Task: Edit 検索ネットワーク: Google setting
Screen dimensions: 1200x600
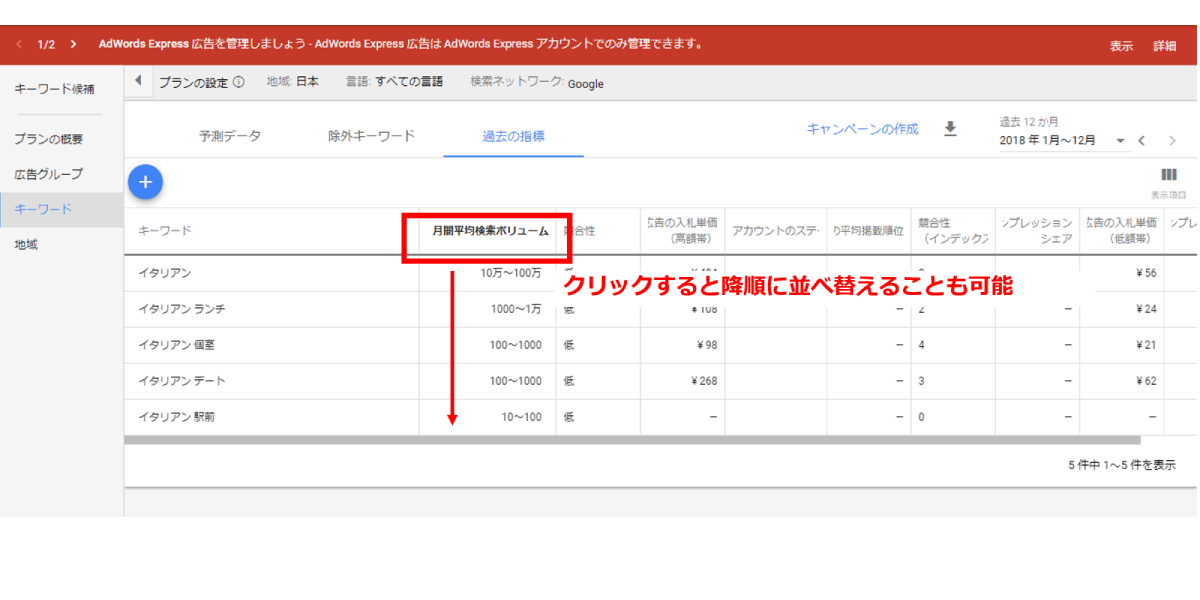Action: coord(537,83)
